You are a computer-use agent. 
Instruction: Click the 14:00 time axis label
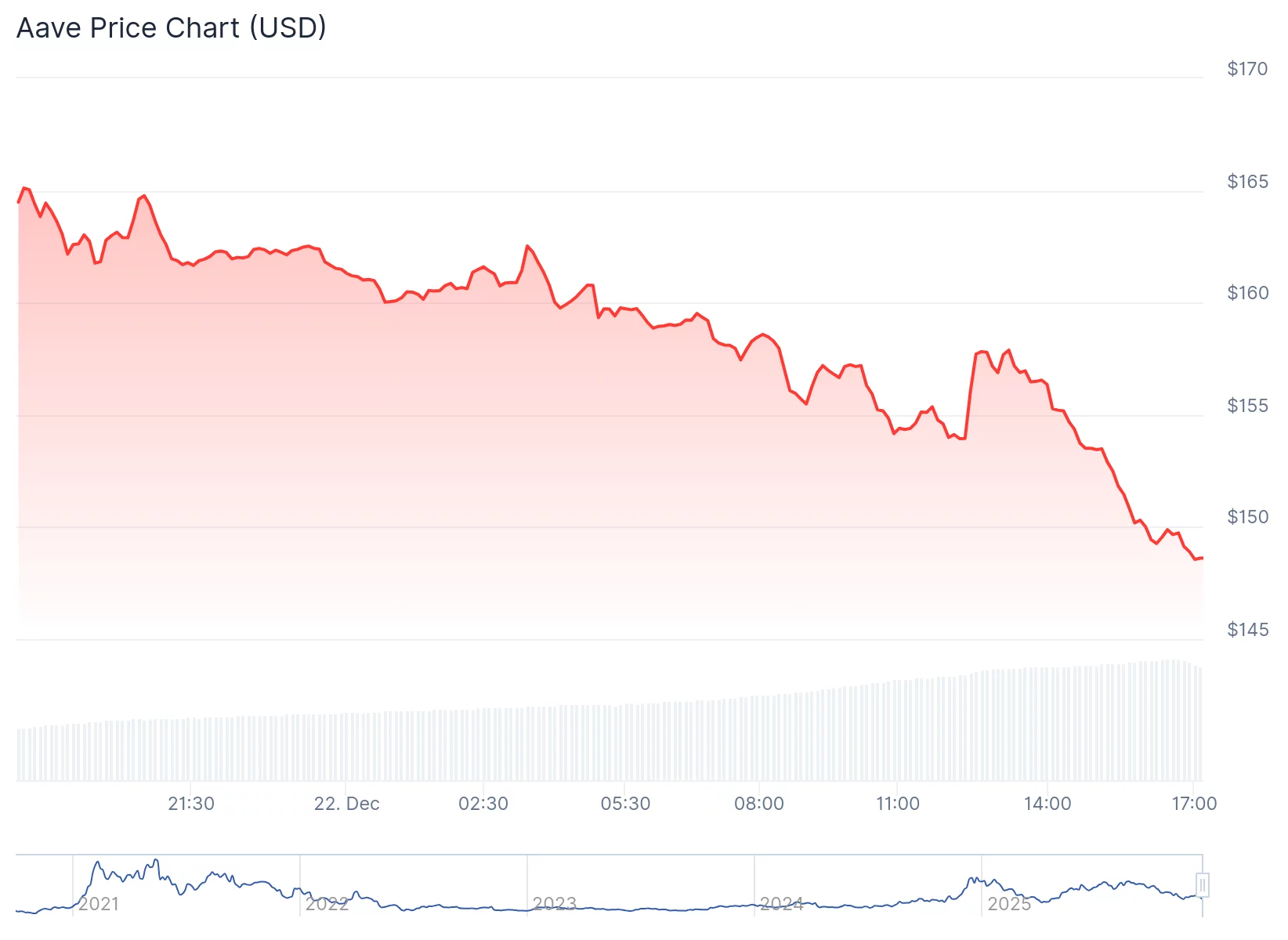point(1047,804)
